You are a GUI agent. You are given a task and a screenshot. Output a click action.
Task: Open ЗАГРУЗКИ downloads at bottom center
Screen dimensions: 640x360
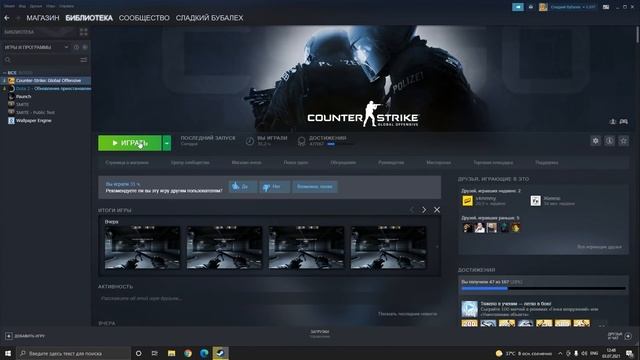tap(320, 334)
